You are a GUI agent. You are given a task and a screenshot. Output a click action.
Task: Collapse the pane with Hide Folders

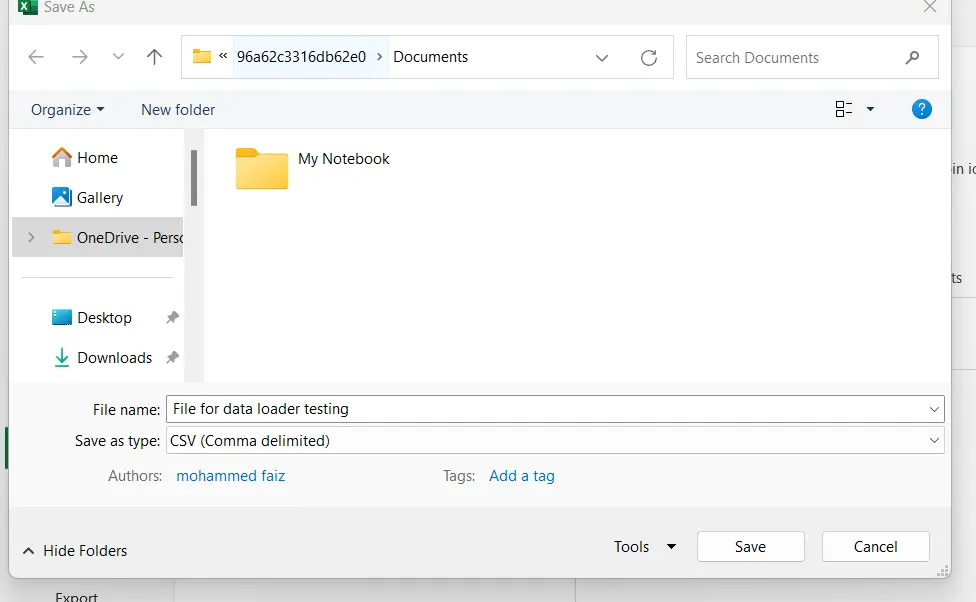pyautogui.click(x=74, y=551)
